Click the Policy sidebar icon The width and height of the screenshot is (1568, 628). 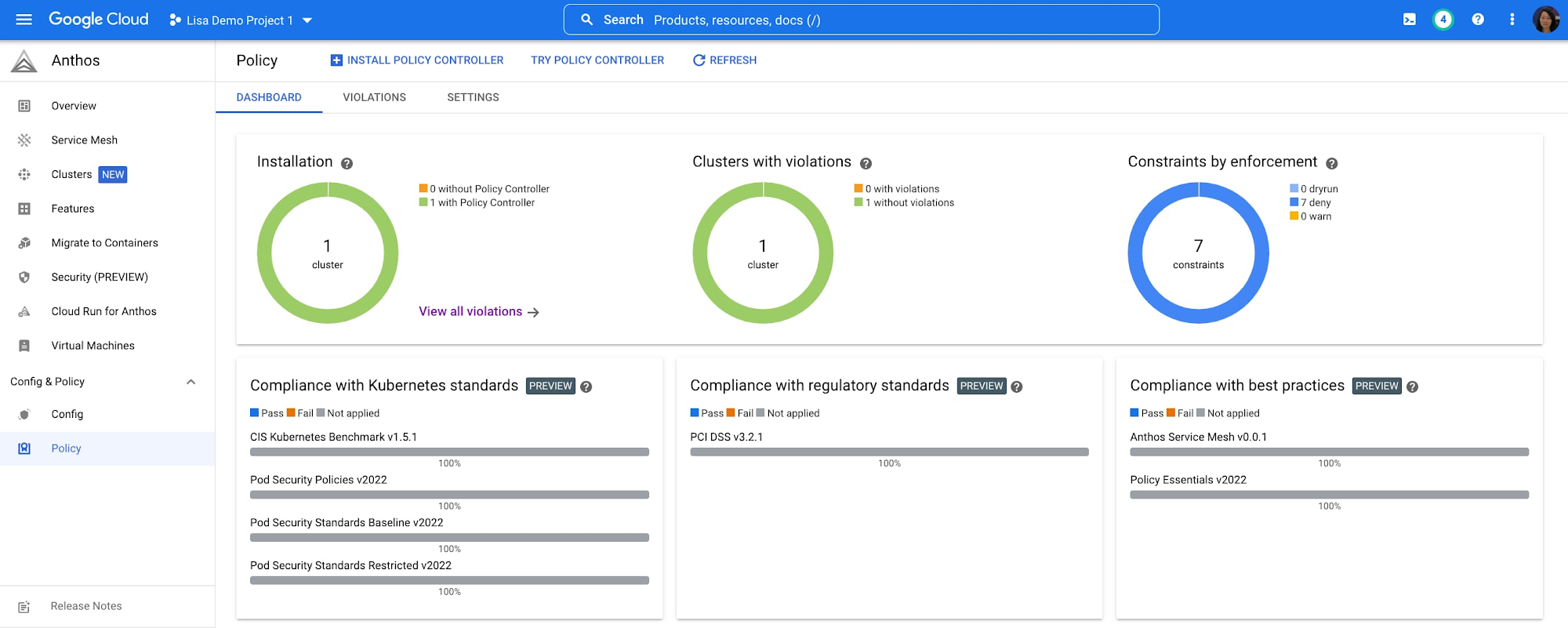point(24,448)
